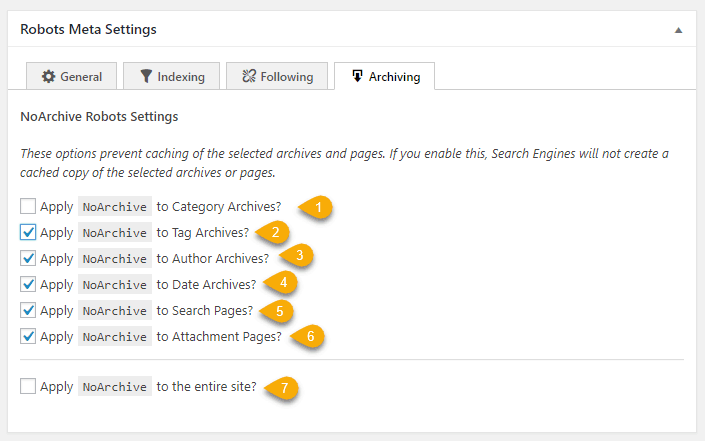Click the gear icon on General tab
Image resolution: width=705 pixels, height=441 pixels.
click(48, 76)
